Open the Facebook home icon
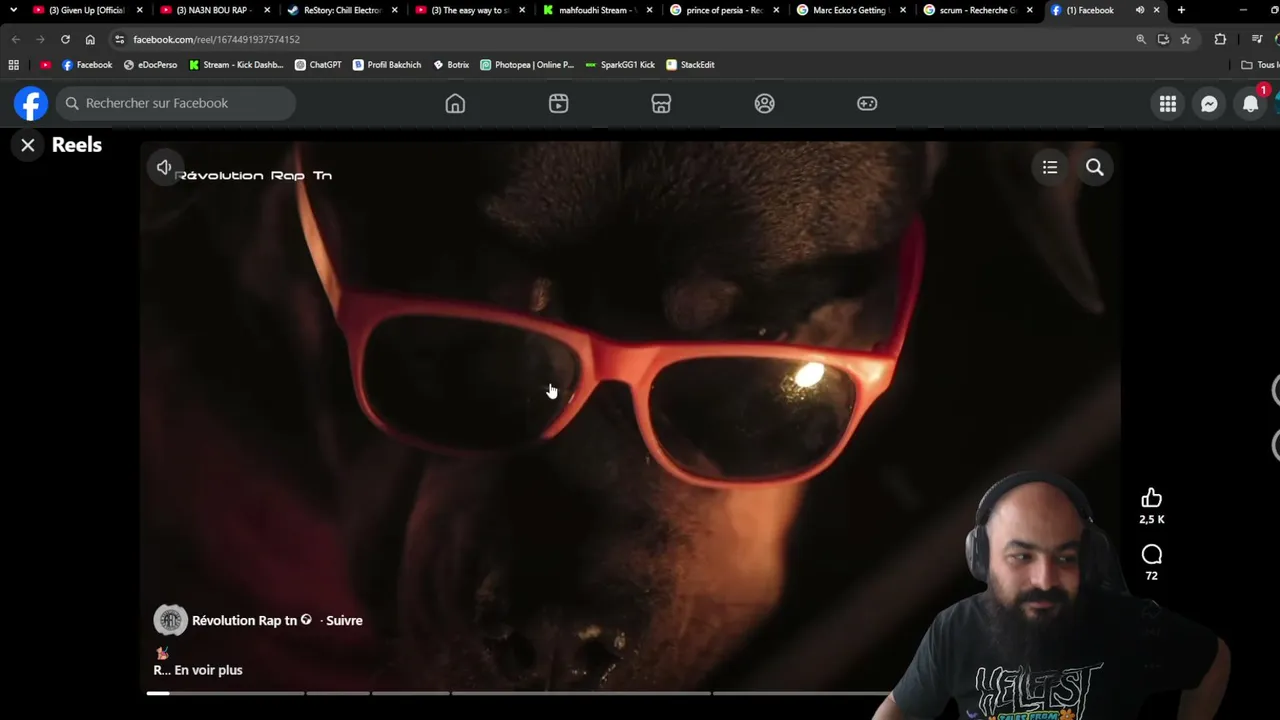 click(x=455, y=103)
